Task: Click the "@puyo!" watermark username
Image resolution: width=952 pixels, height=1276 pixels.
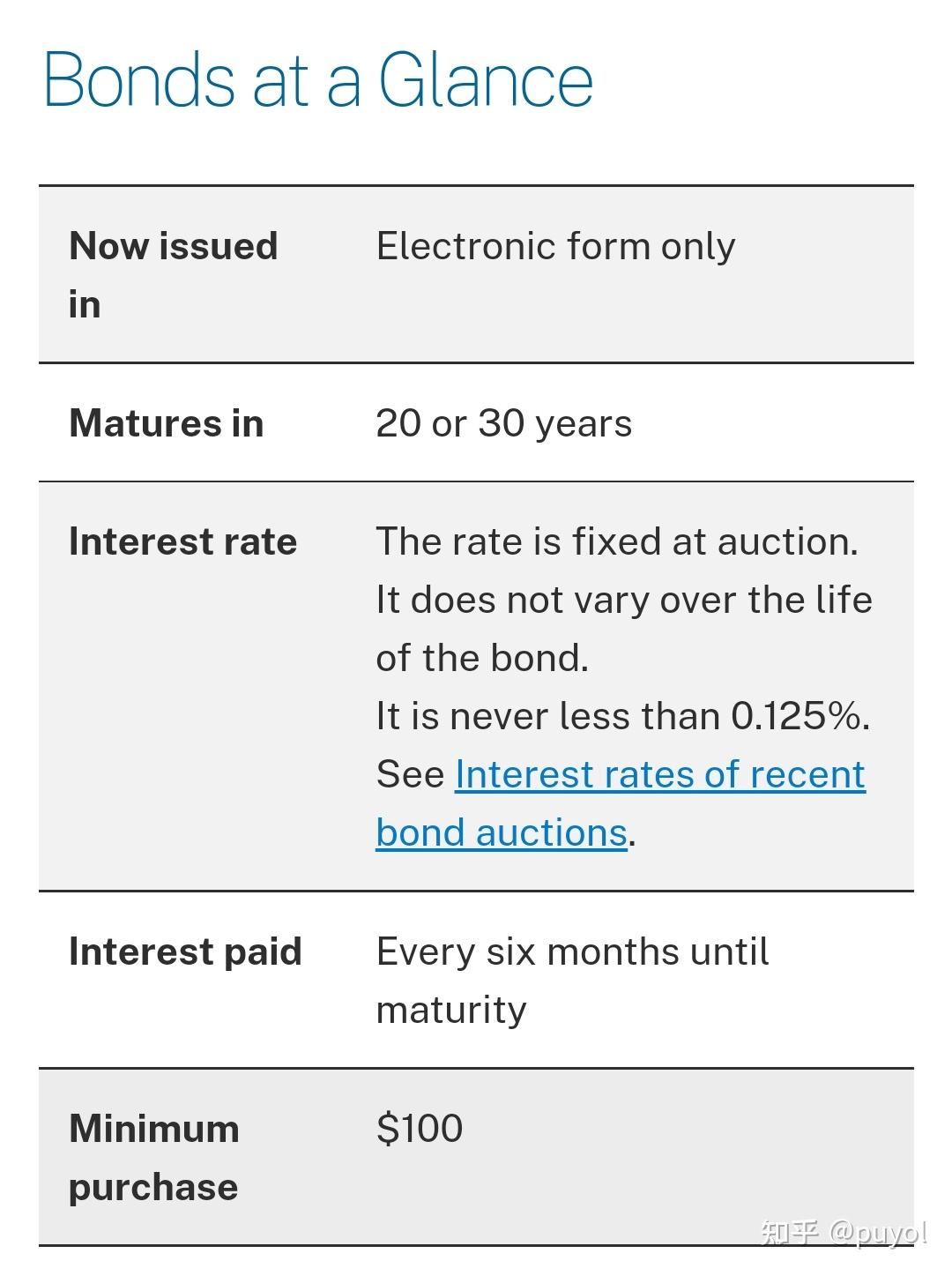Action: (x=879, y=1232)
